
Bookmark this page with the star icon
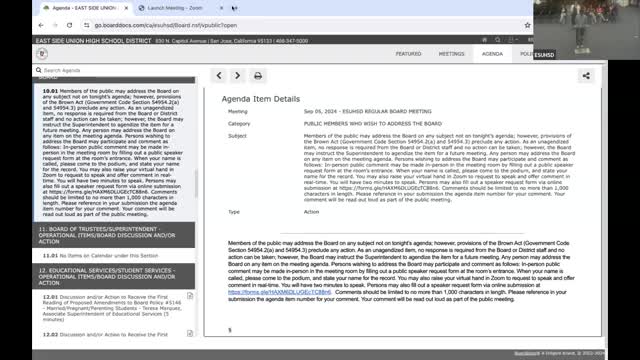tap(527, 25)
